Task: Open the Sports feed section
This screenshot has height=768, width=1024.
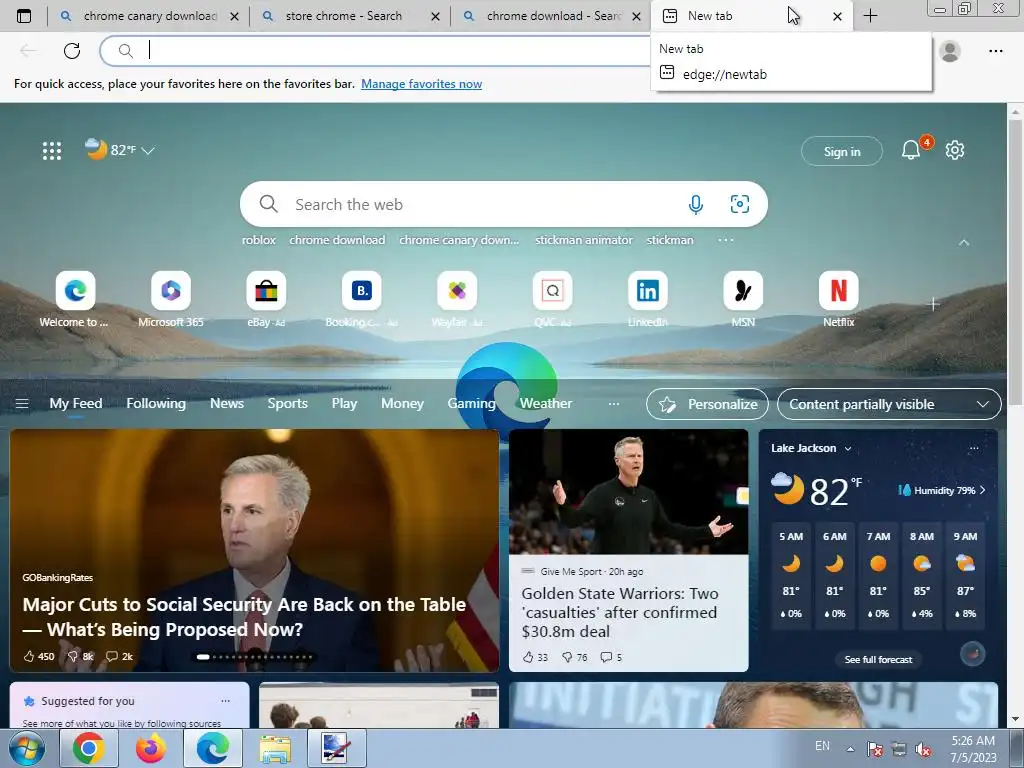Action: click(287, 404)
